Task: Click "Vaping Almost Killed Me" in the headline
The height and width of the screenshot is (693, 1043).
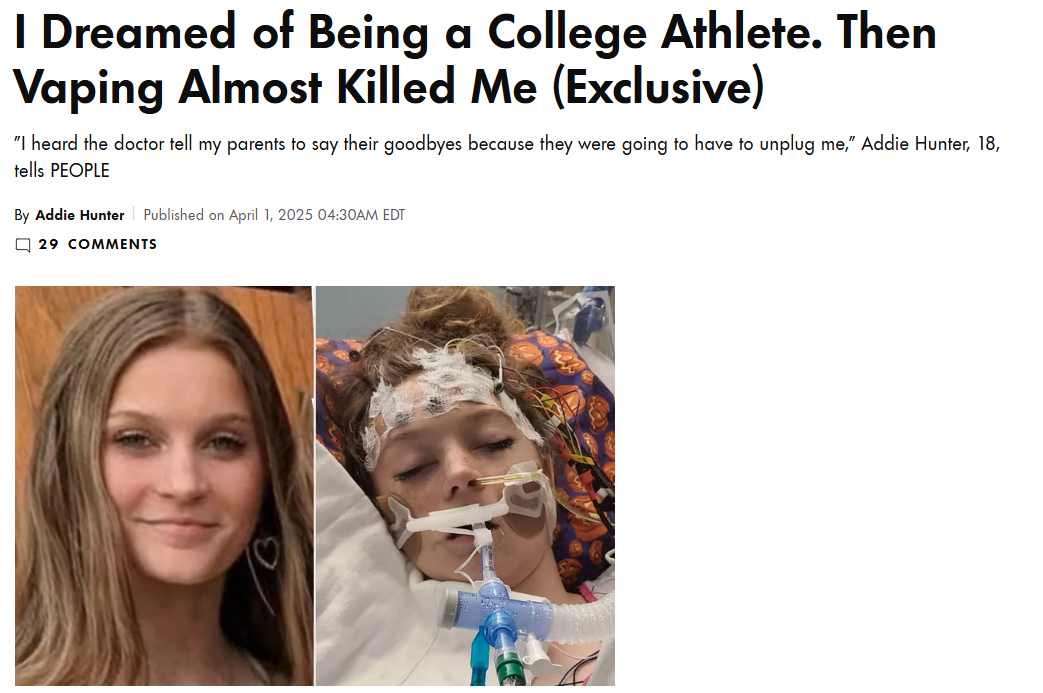Action: (277, 87)
